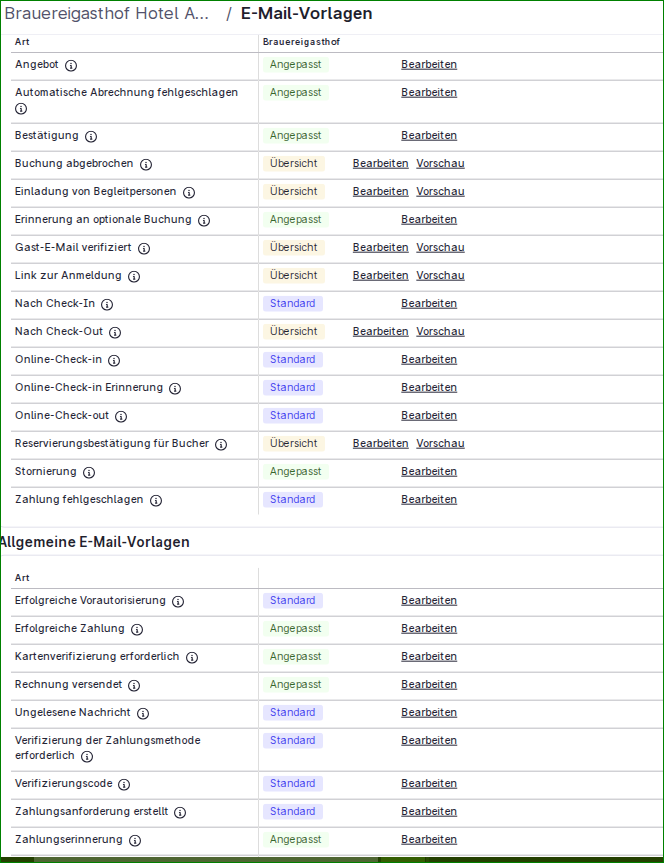Edit the Zahlungserinnerung template
The image size is (664, 863).
coord(429,839)
